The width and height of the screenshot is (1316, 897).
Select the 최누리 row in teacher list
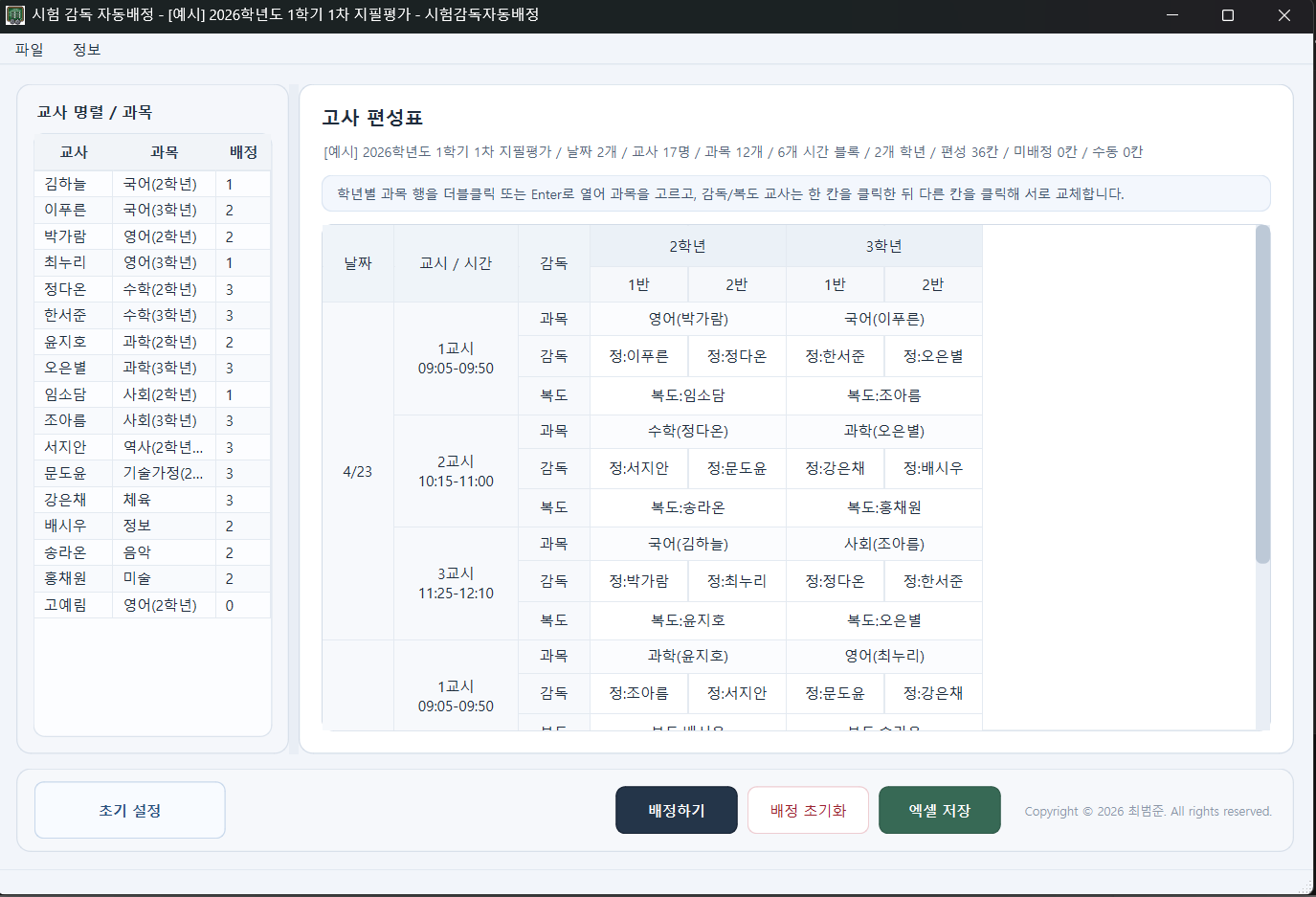[152, 262]
